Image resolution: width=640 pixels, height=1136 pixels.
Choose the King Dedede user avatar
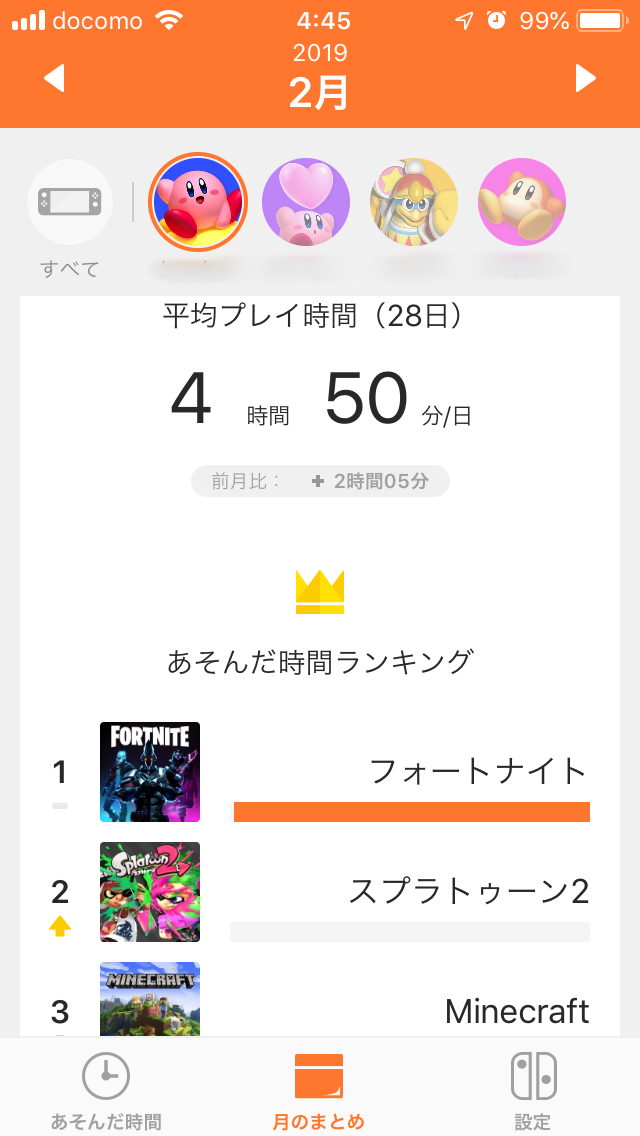414,202
